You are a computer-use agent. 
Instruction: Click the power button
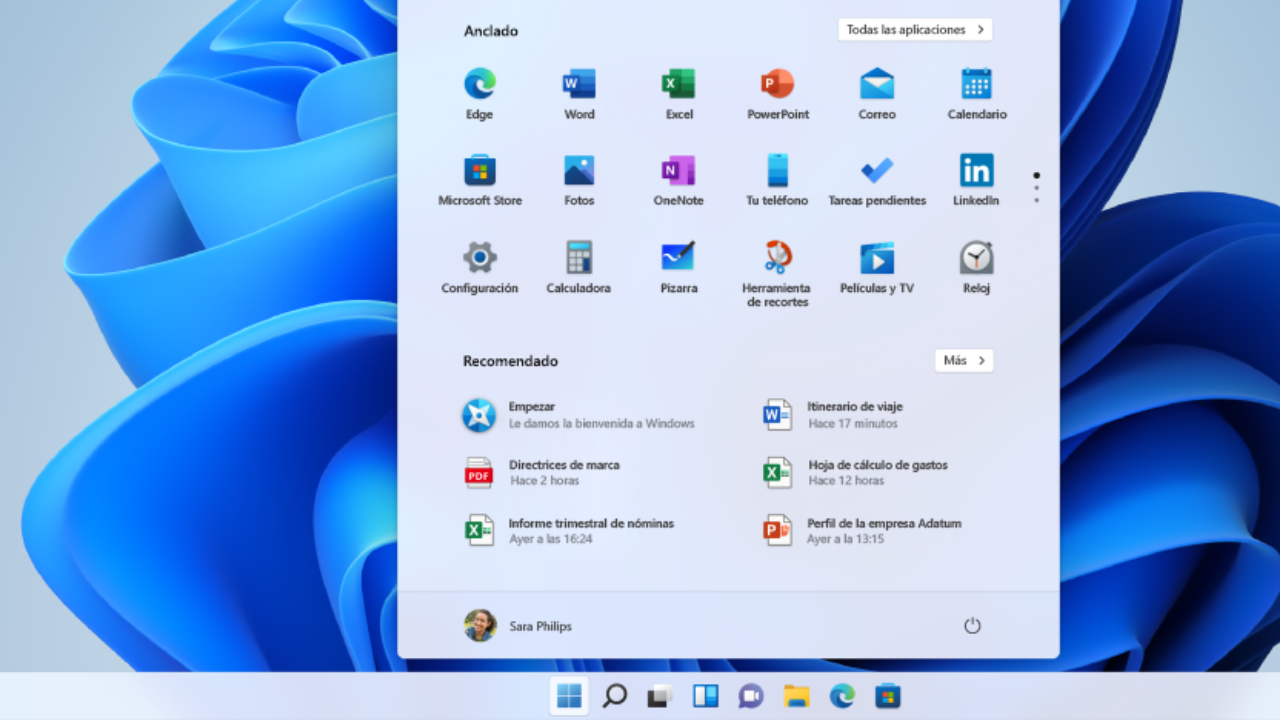coord(972,626)
